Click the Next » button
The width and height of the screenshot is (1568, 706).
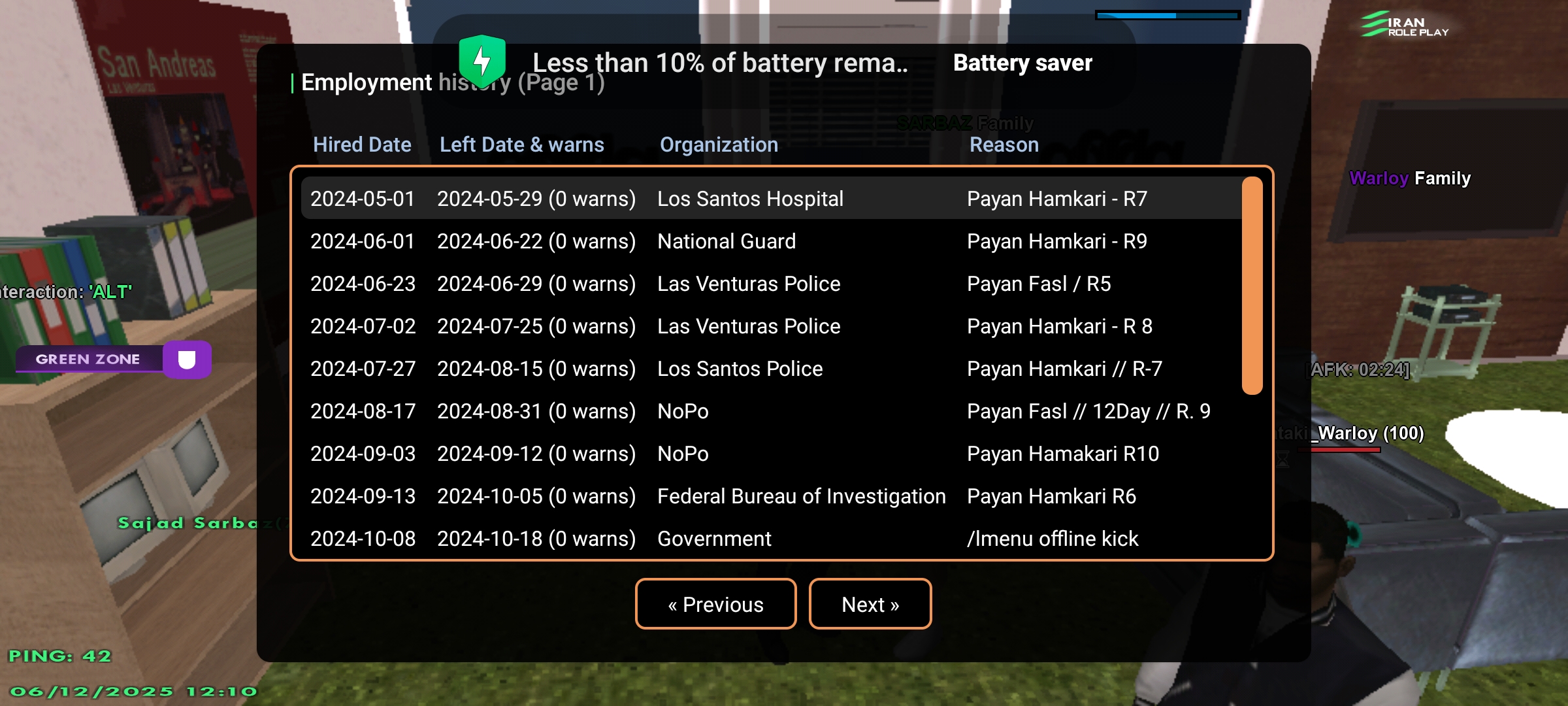pyautogui.click(x=870, y=604)
